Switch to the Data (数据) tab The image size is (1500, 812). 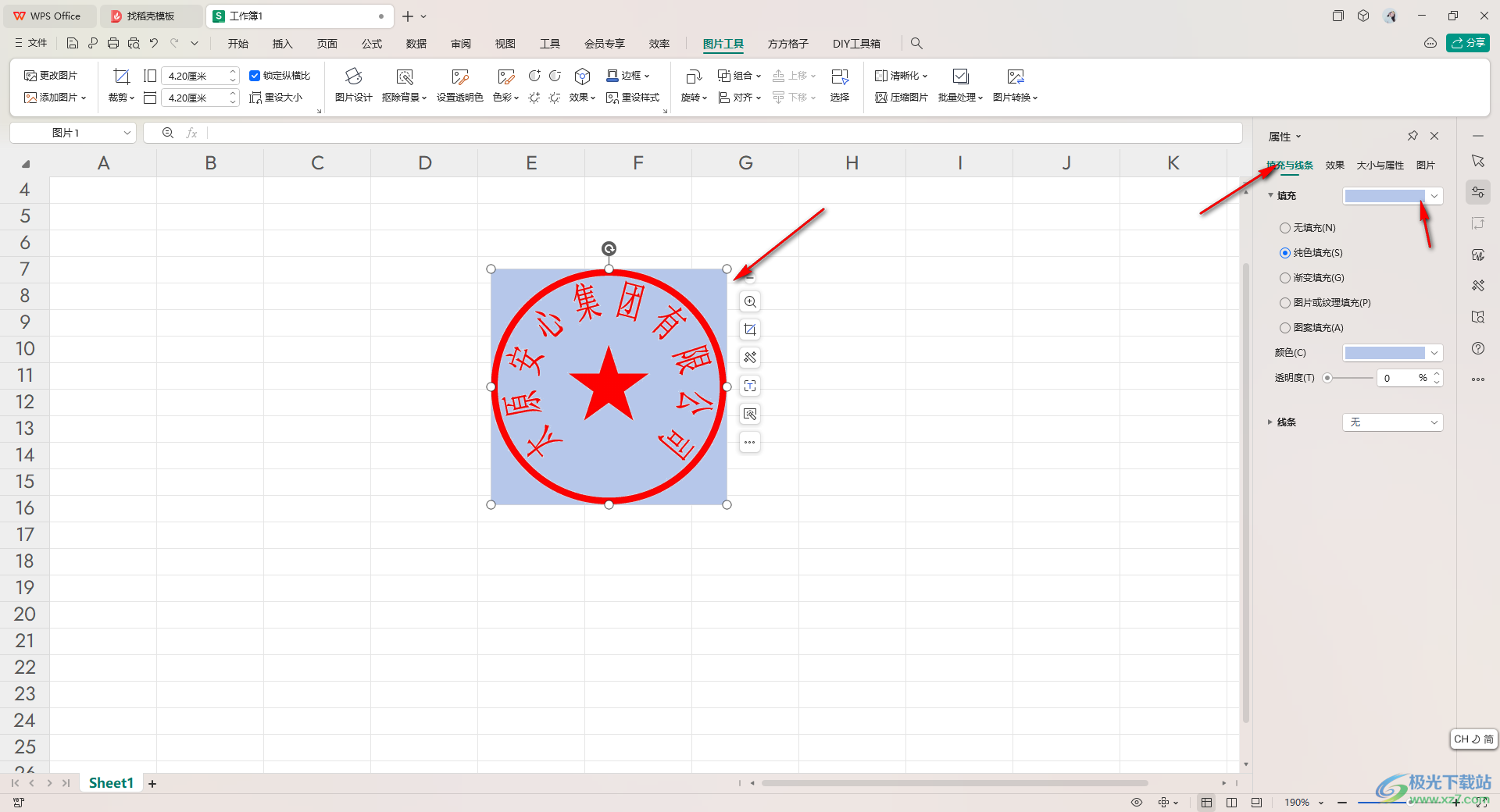416,44
